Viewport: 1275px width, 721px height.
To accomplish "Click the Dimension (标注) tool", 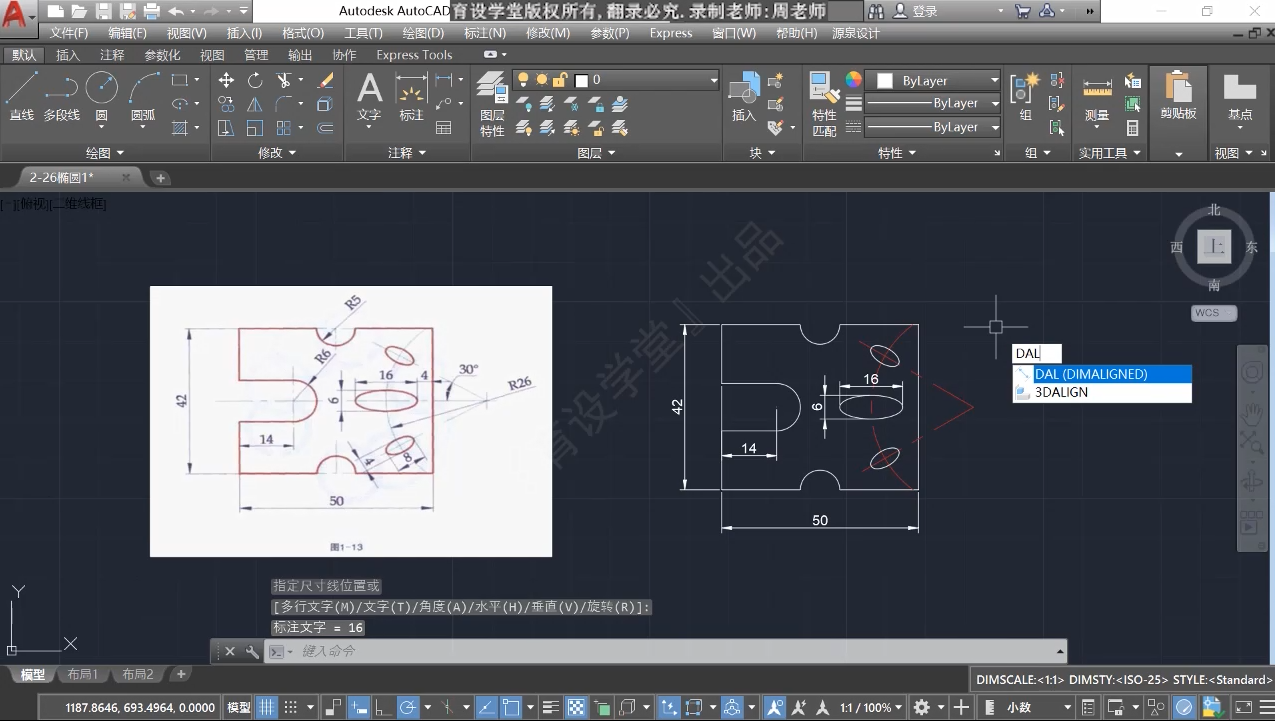I will 411,96.
